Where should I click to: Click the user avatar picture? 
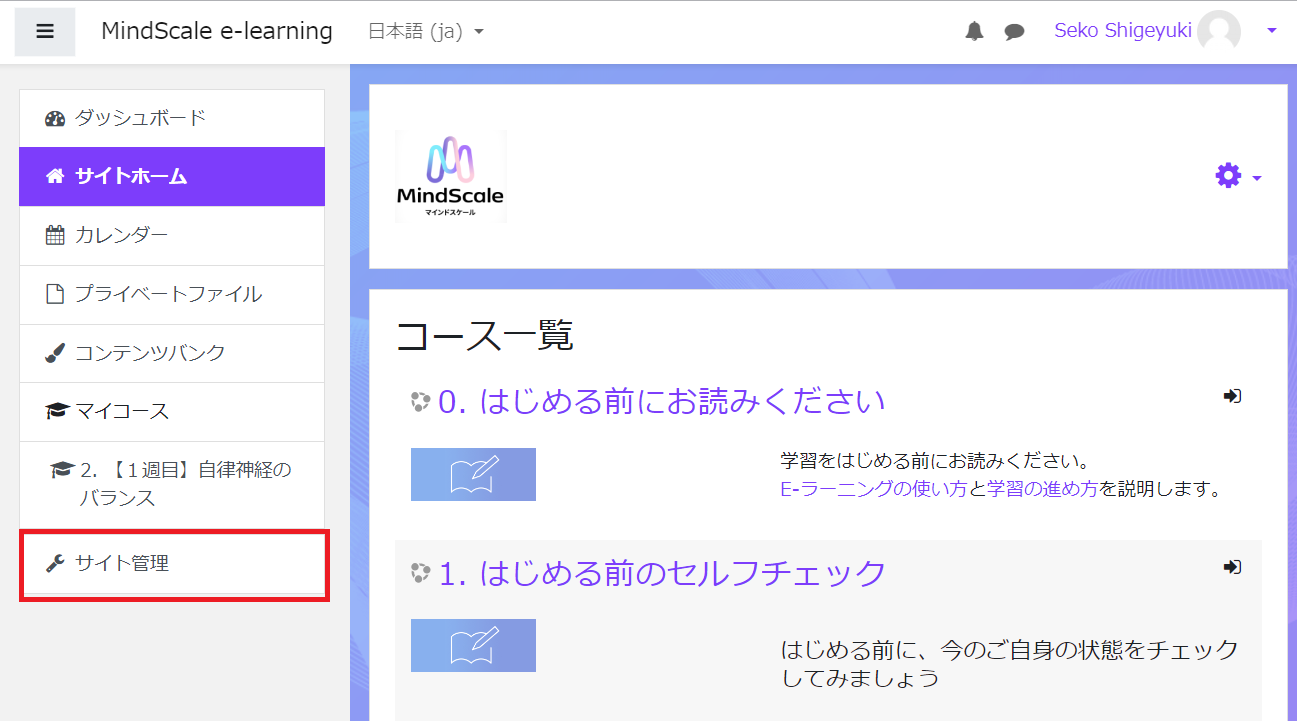(1219, 32)
